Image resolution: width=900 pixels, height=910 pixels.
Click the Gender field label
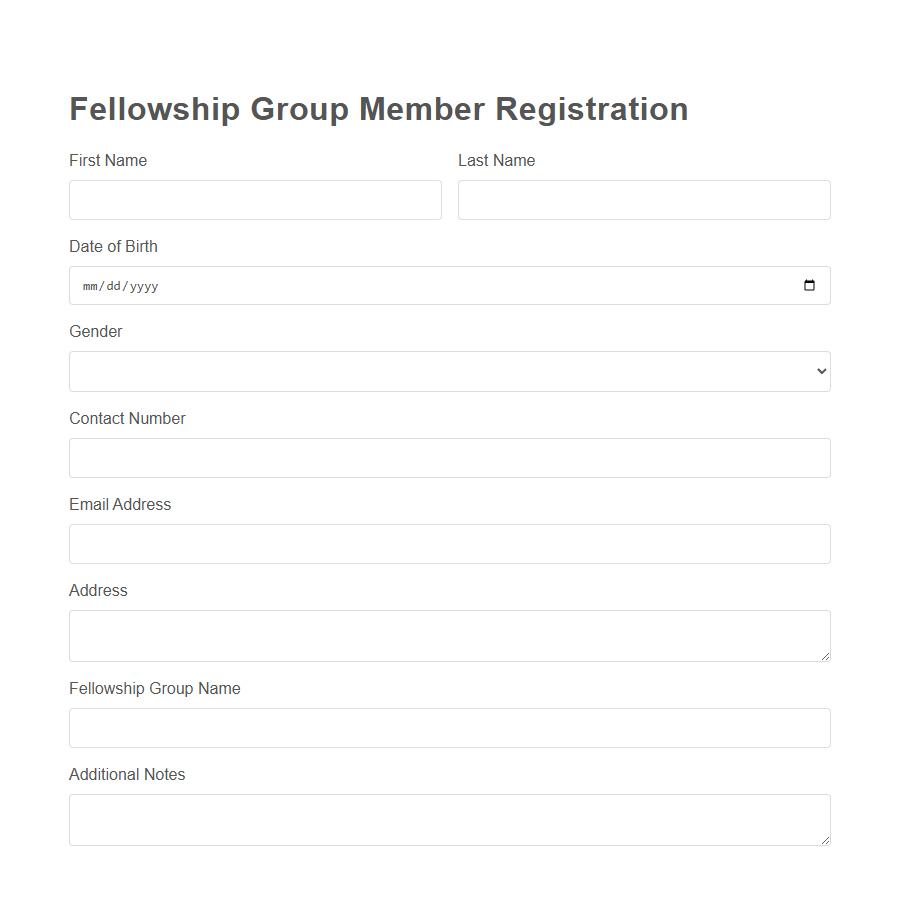pos(95,331)
